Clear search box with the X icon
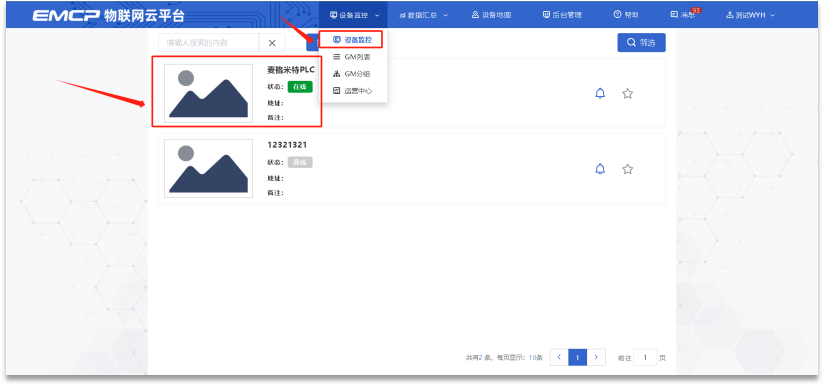This screenshot has height=386, width=824. (272, 43)
